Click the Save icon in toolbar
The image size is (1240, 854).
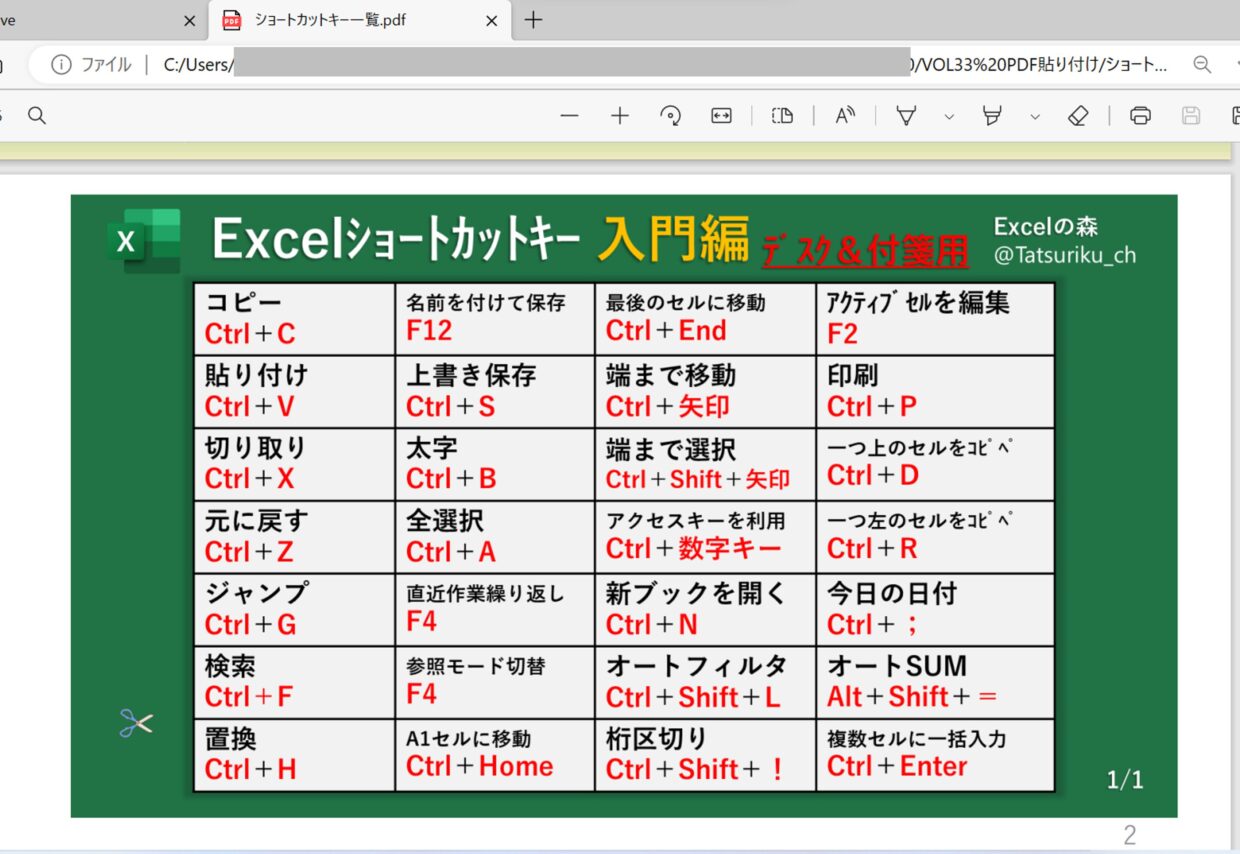(x=1191, y=116)
